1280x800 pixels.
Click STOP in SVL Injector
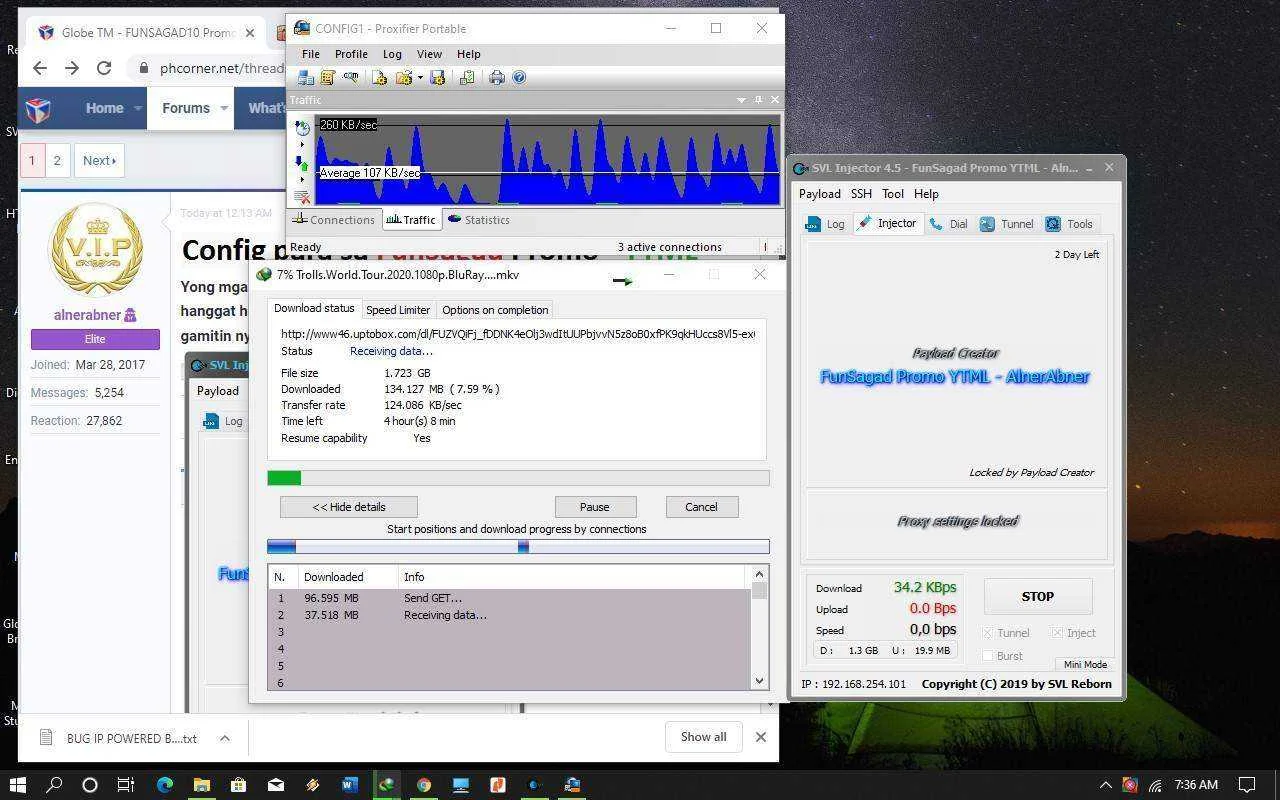click(1038, 597)
